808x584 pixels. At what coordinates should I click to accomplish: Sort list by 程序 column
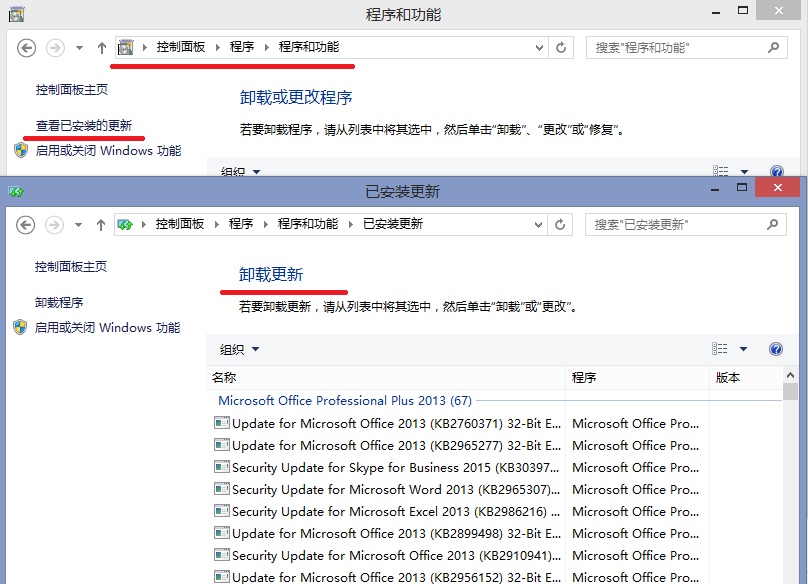pyautogui.click(x=637, y=377)
